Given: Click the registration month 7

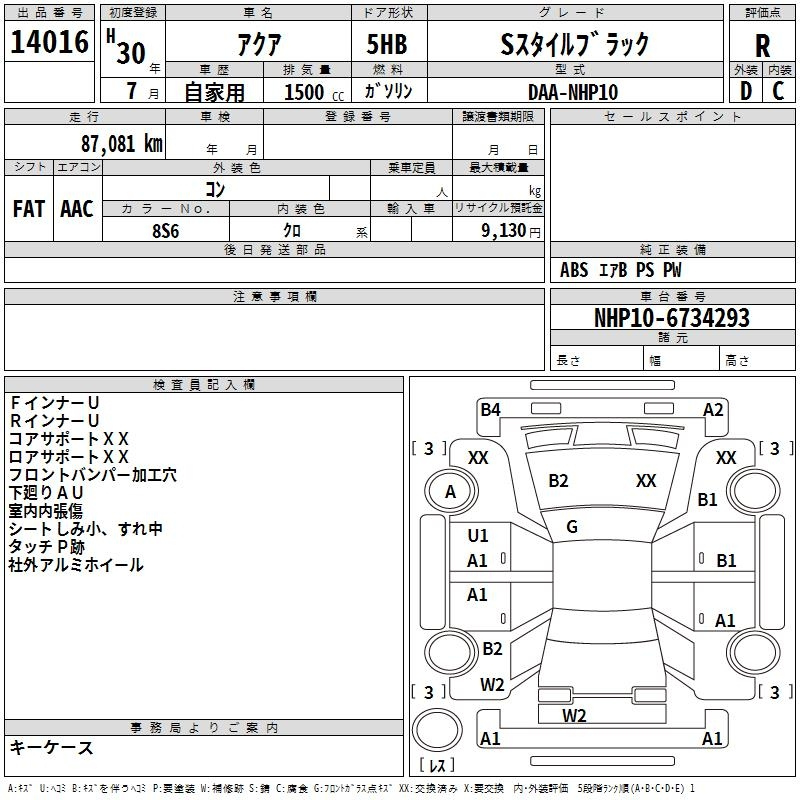Looking at the screenshot, I should tap(132, 91).
